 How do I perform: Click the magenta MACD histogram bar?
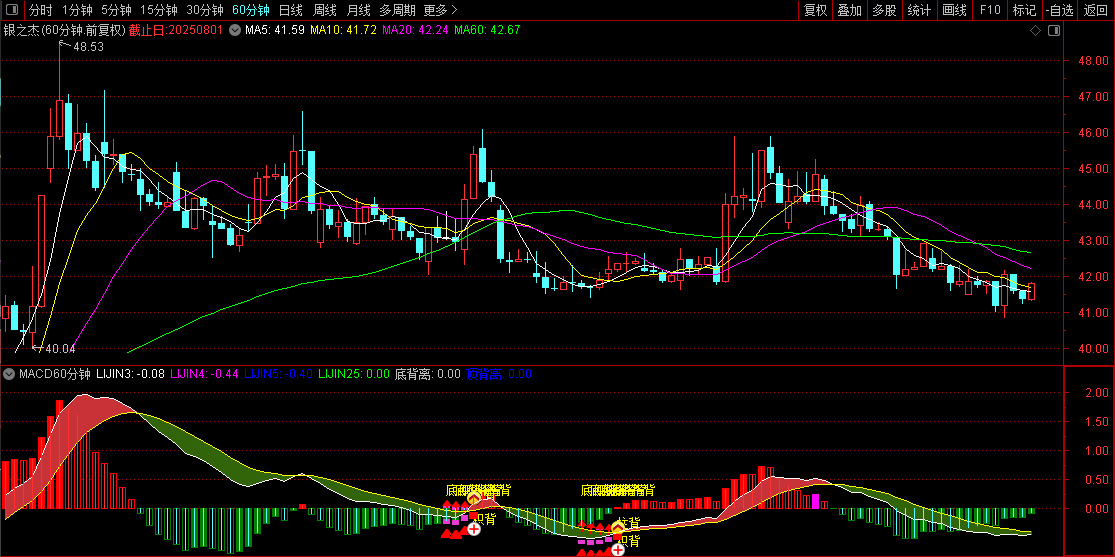[x=816, y=502]
